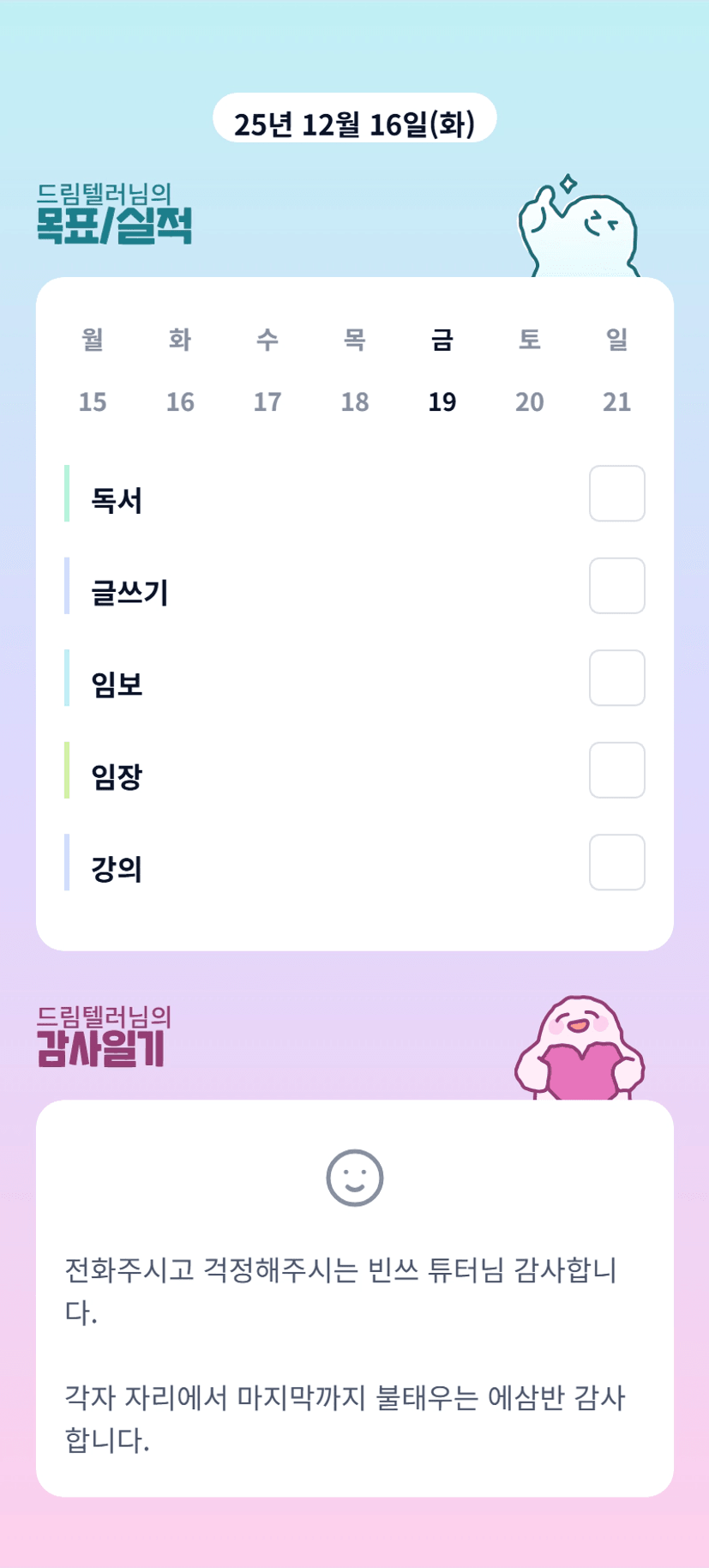Check the 글쓰기 goal checkbox

pos(616,586)
